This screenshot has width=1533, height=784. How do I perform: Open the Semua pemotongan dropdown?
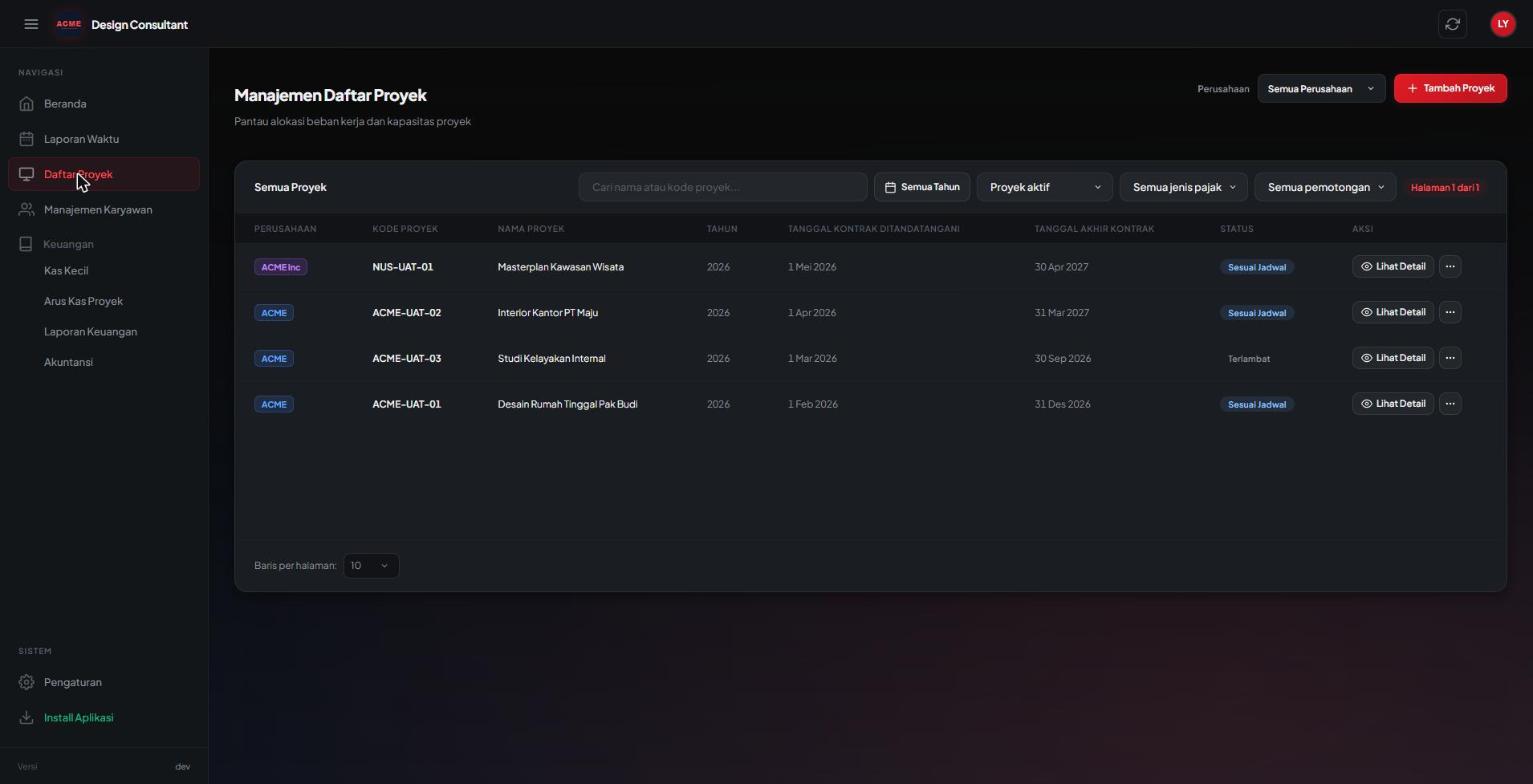tap(1325, 187)
